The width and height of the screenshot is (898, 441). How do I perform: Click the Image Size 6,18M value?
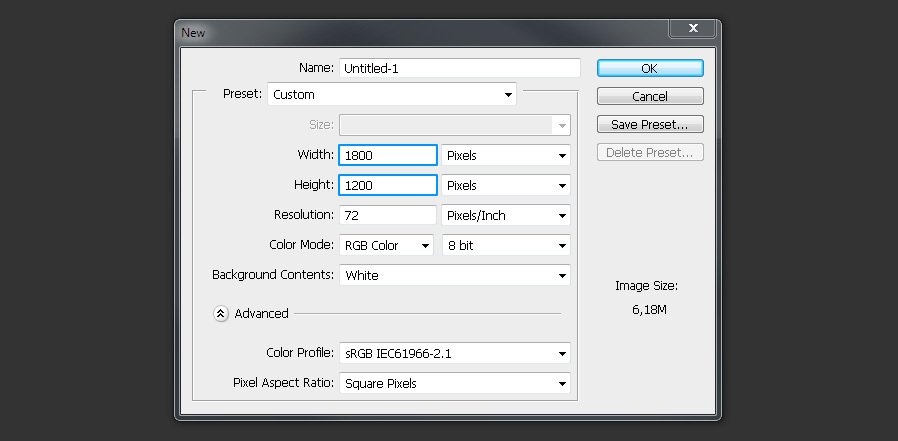click(x=649, y=310)
